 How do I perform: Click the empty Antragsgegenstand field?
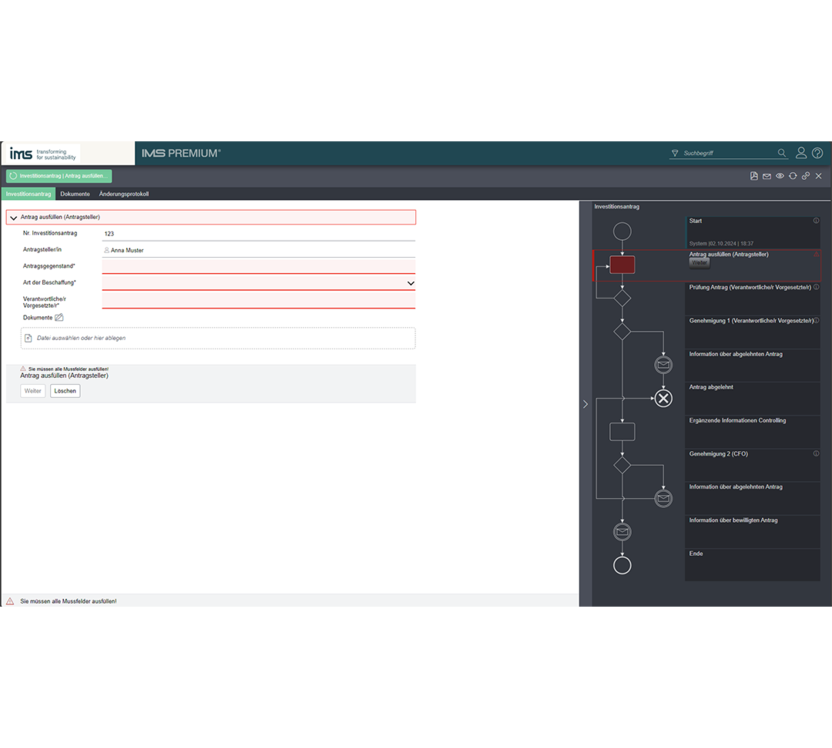[258, 266]
